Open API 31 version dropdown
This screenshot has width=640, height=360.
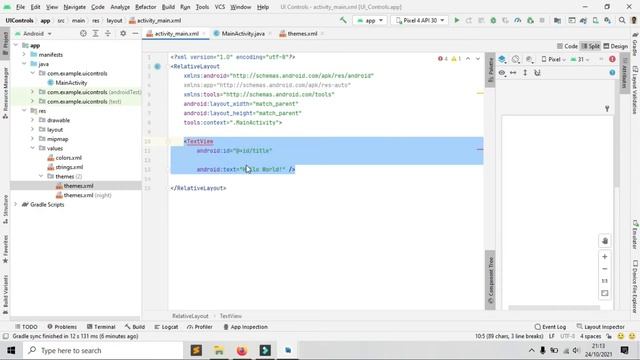tap(580, 59)
